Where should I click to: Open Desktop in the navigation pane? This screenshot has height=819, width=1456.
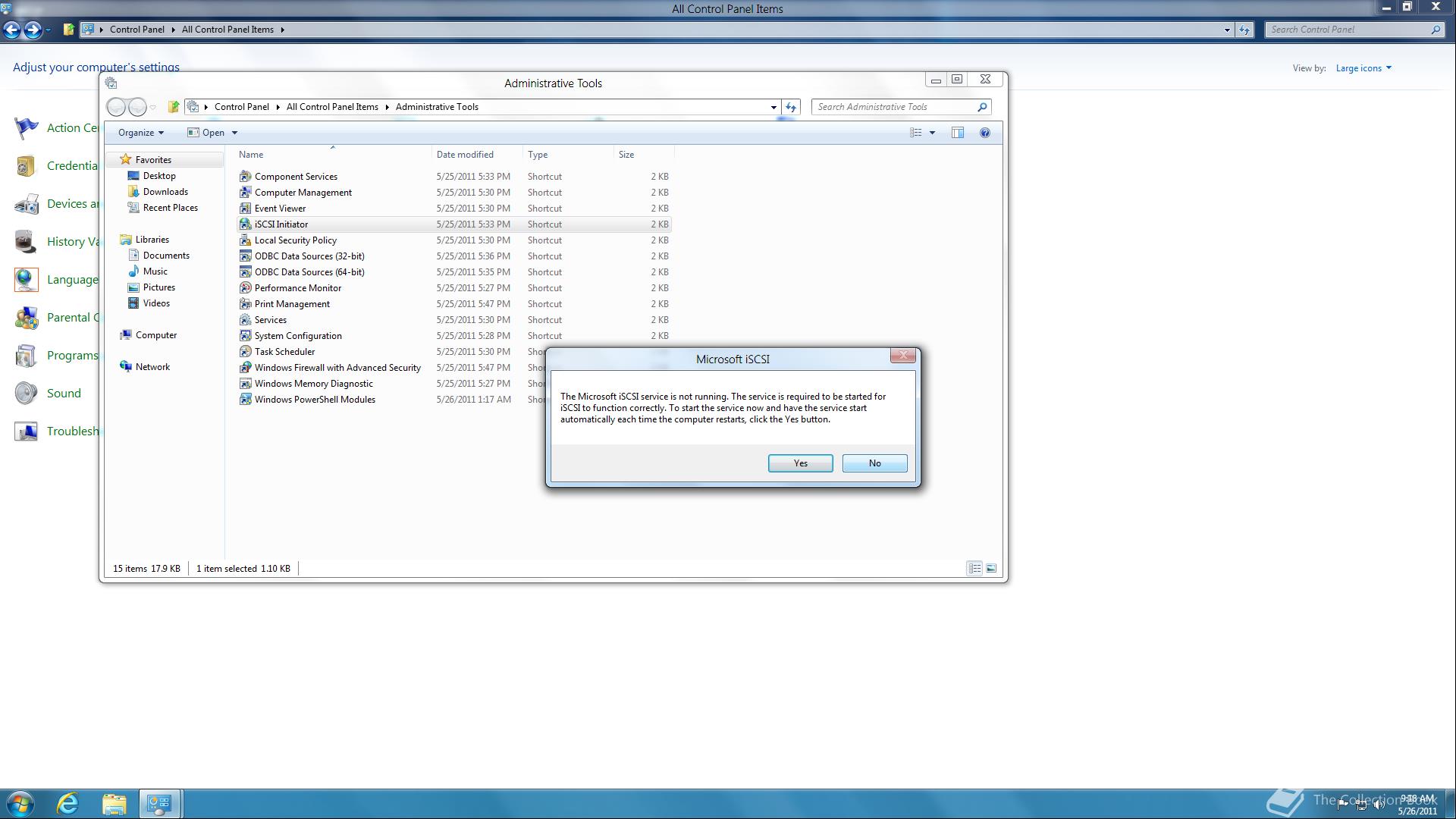coord(159,176)
